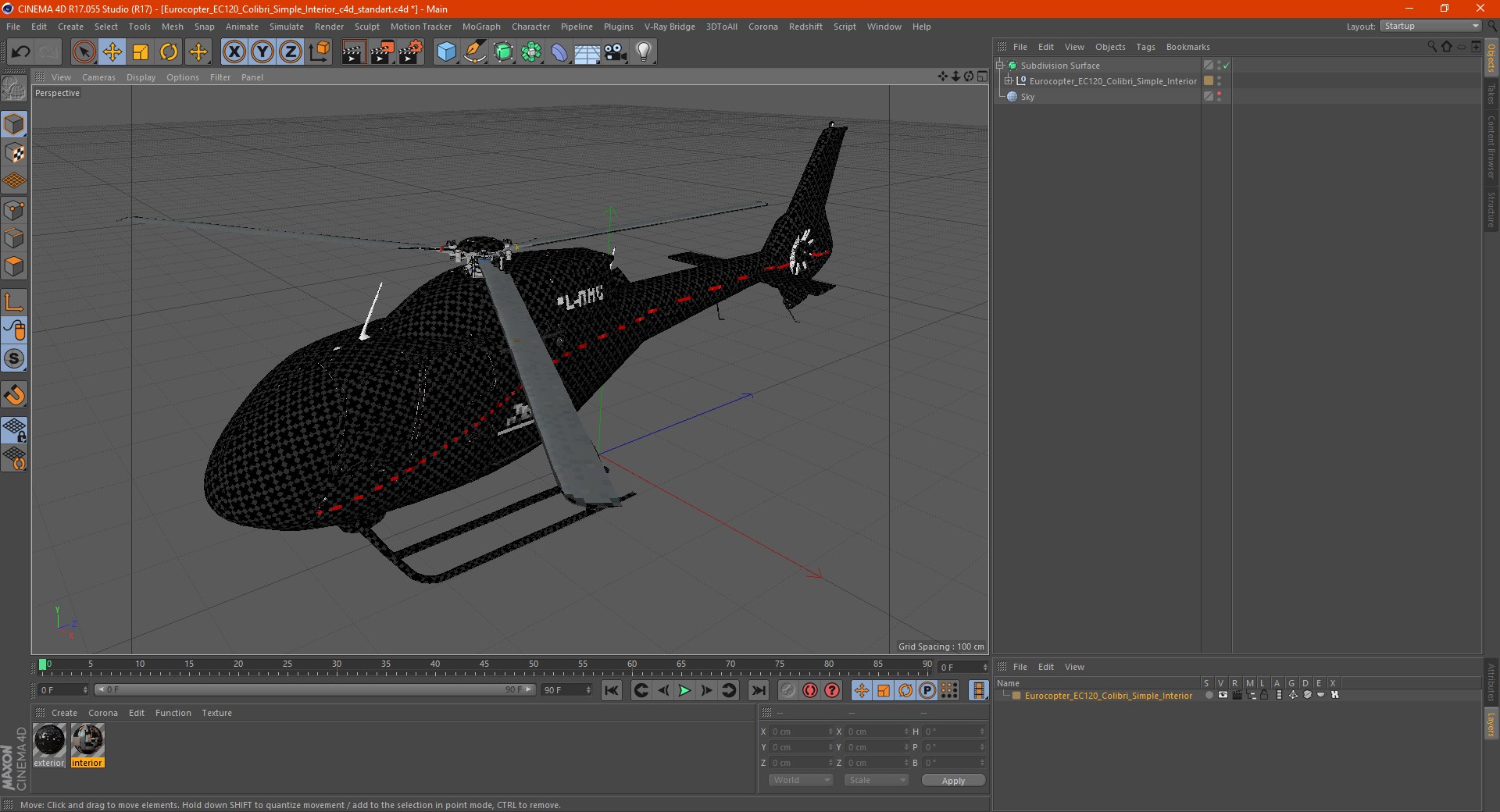
Task: Click the Render View clapperboard icon
Action: click(353, 52)
